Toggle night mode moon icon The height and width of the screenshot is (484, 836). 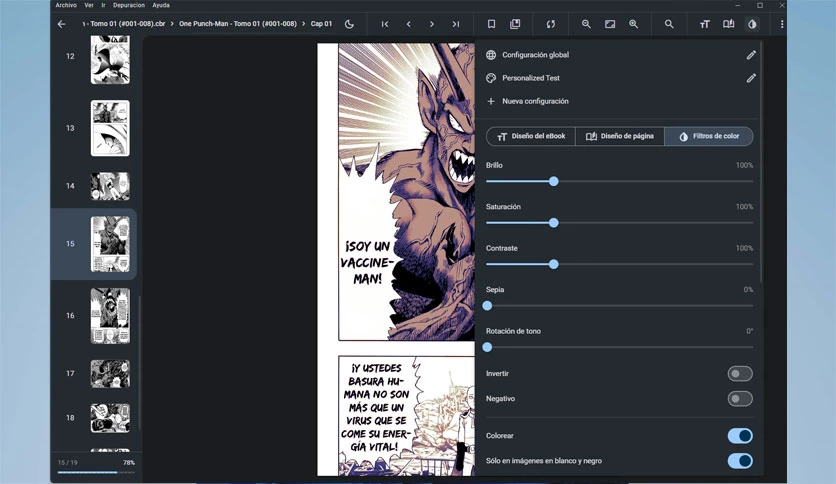(349, 24)
